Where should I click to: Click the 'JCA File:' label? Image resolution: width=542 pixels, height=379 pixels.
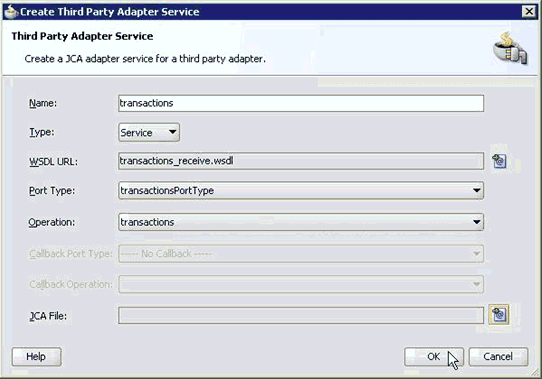[48, 316]
